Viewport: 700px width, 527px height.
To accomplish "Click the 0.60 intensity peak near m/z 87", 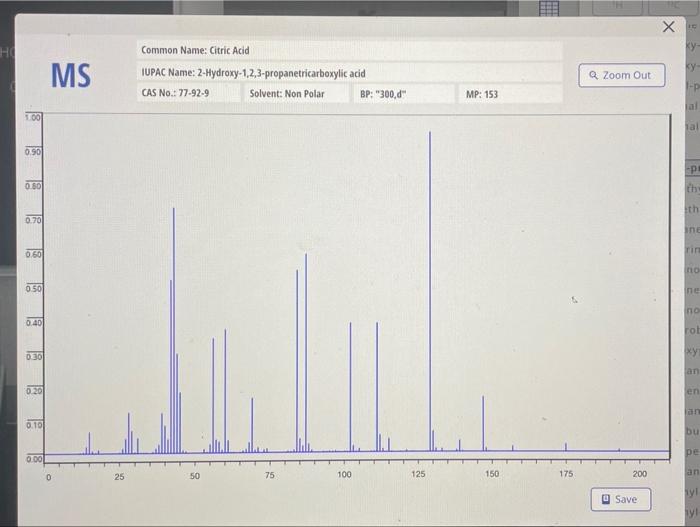I will (x=306, y=353).
